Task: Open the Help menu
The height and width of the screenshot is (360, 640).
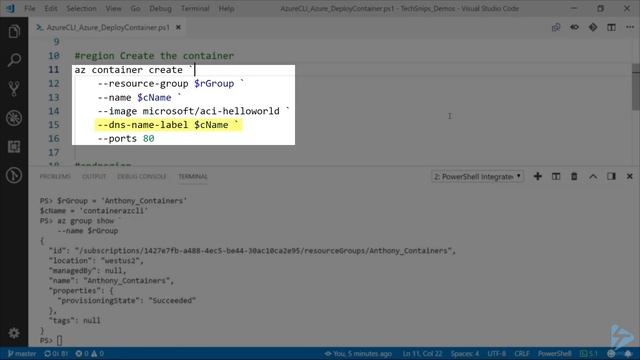Action: [x=226, y=8]
